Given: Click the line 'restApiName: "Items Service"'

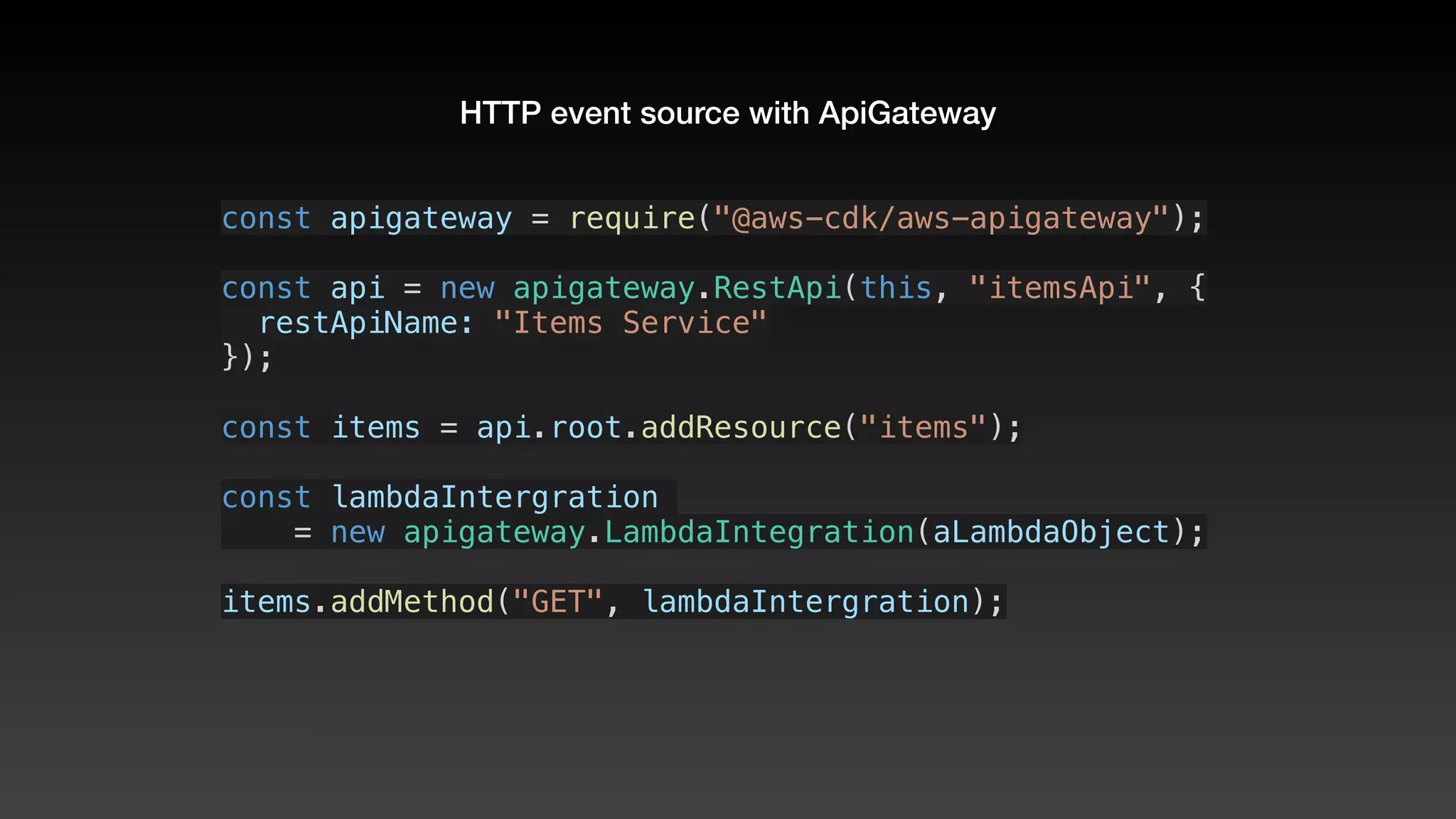Looking at the screenshot, I should (x=513, y=323).
